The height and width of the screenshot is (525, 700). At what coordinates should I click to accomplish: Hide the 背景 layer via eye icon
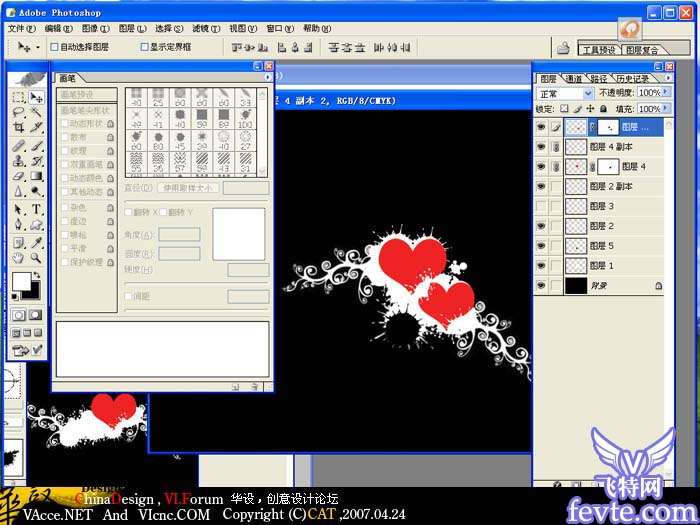click(x=541, y=286)
